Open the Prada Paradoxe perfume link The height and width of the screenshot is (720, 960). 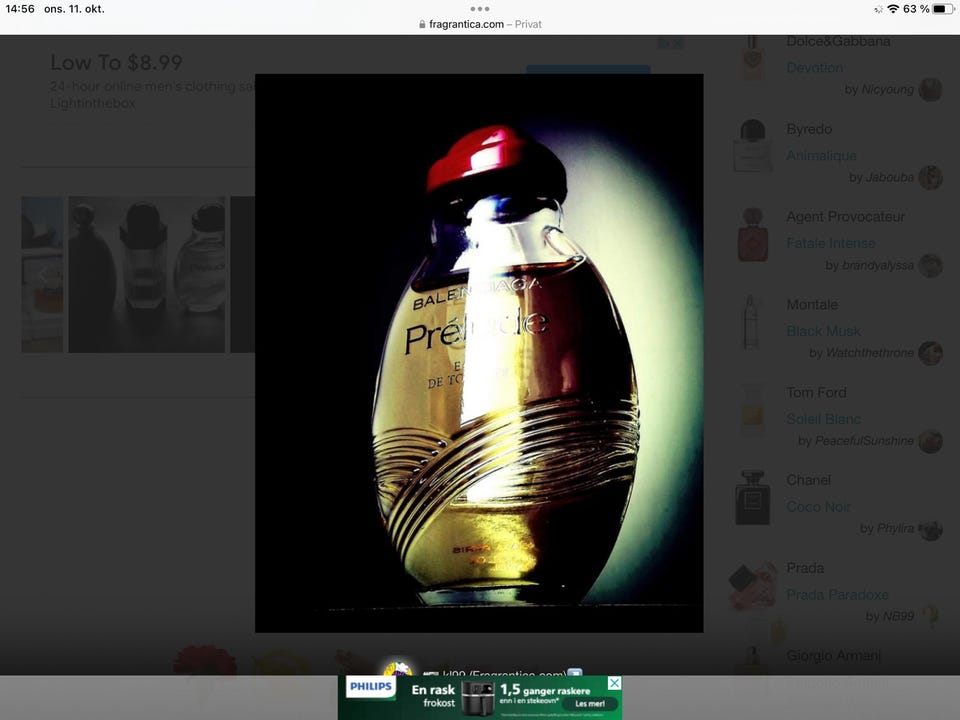[837, 594]
